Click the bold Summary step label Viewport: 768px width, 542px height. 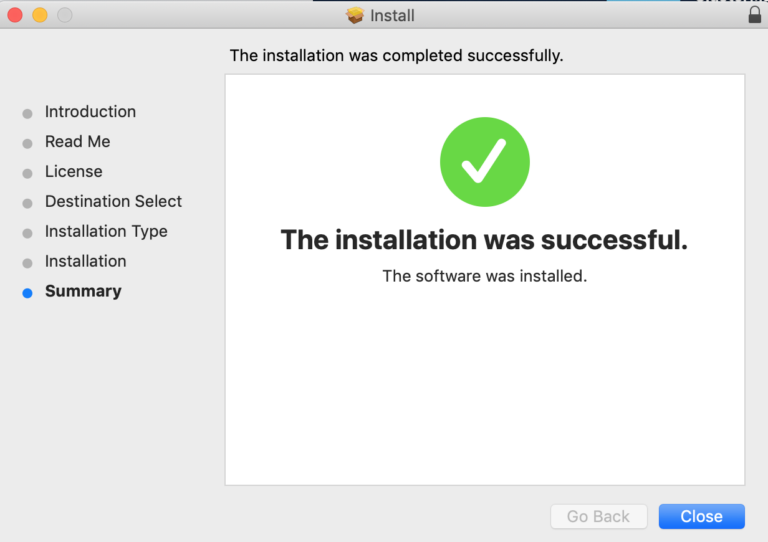point(83,292)
